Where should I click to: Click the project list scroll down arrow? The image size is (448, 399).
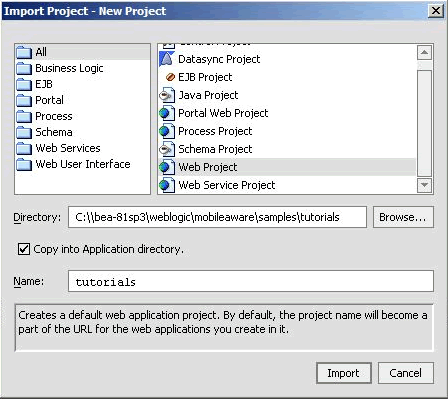click(x=424, y=185)
